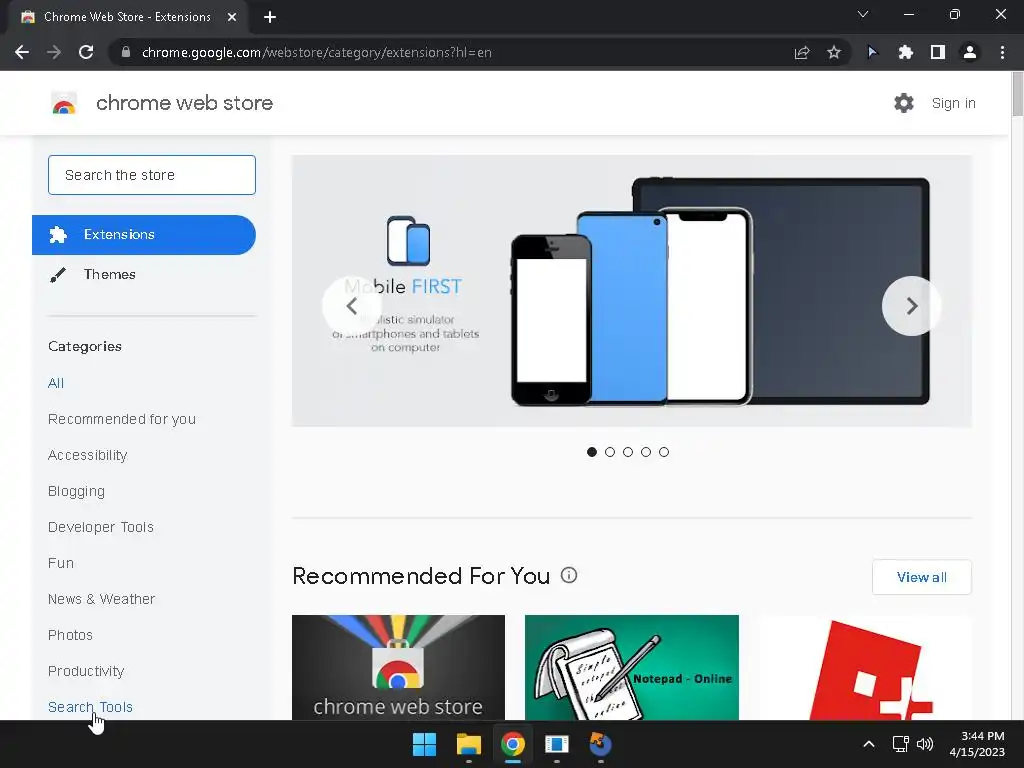Show hidden system tray icons
The width and height of the screenshot is (1024, 768).
click(869, 744)
